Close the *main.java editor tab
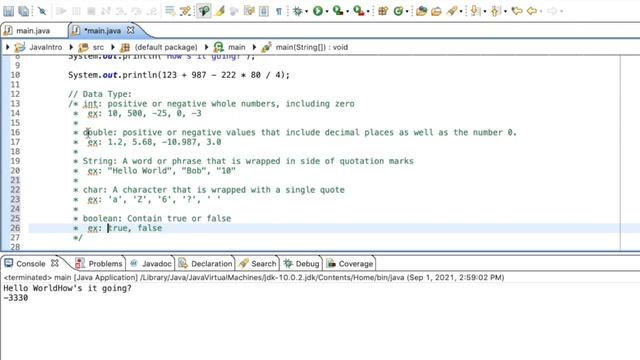The width and height of the screenshot is (640, 360). (x=130, y=30)
